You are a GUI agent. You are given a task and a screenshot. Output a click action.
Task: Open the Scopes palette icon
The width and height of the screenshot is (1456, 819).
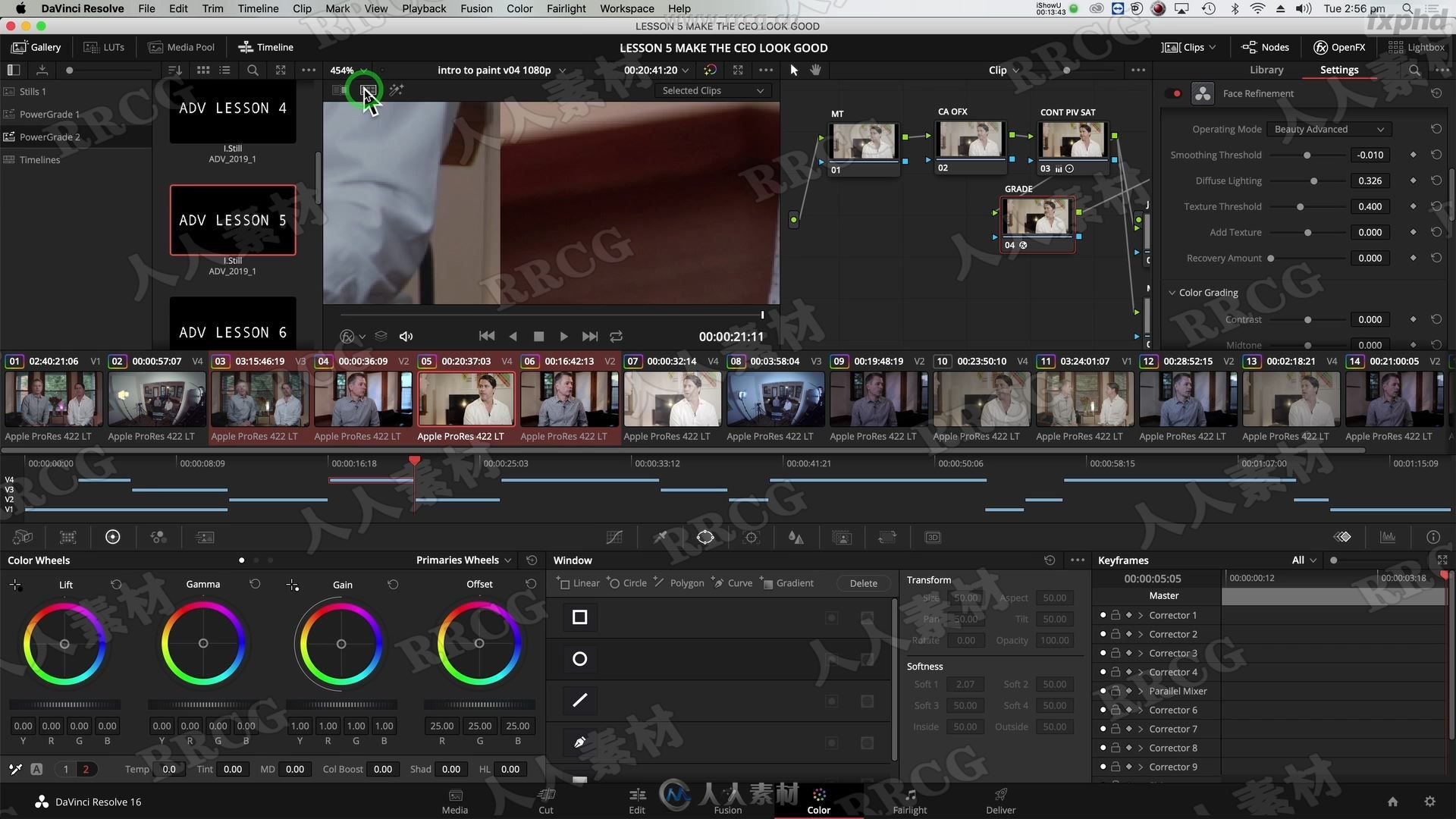(1388, 537)
